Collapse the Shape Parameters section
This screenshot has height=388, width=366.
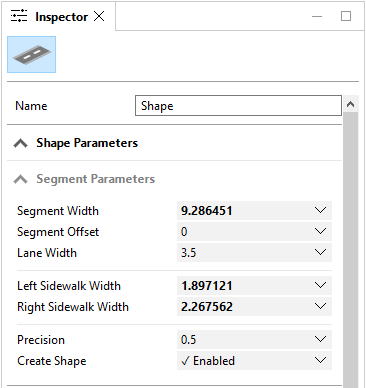(20, 143)
